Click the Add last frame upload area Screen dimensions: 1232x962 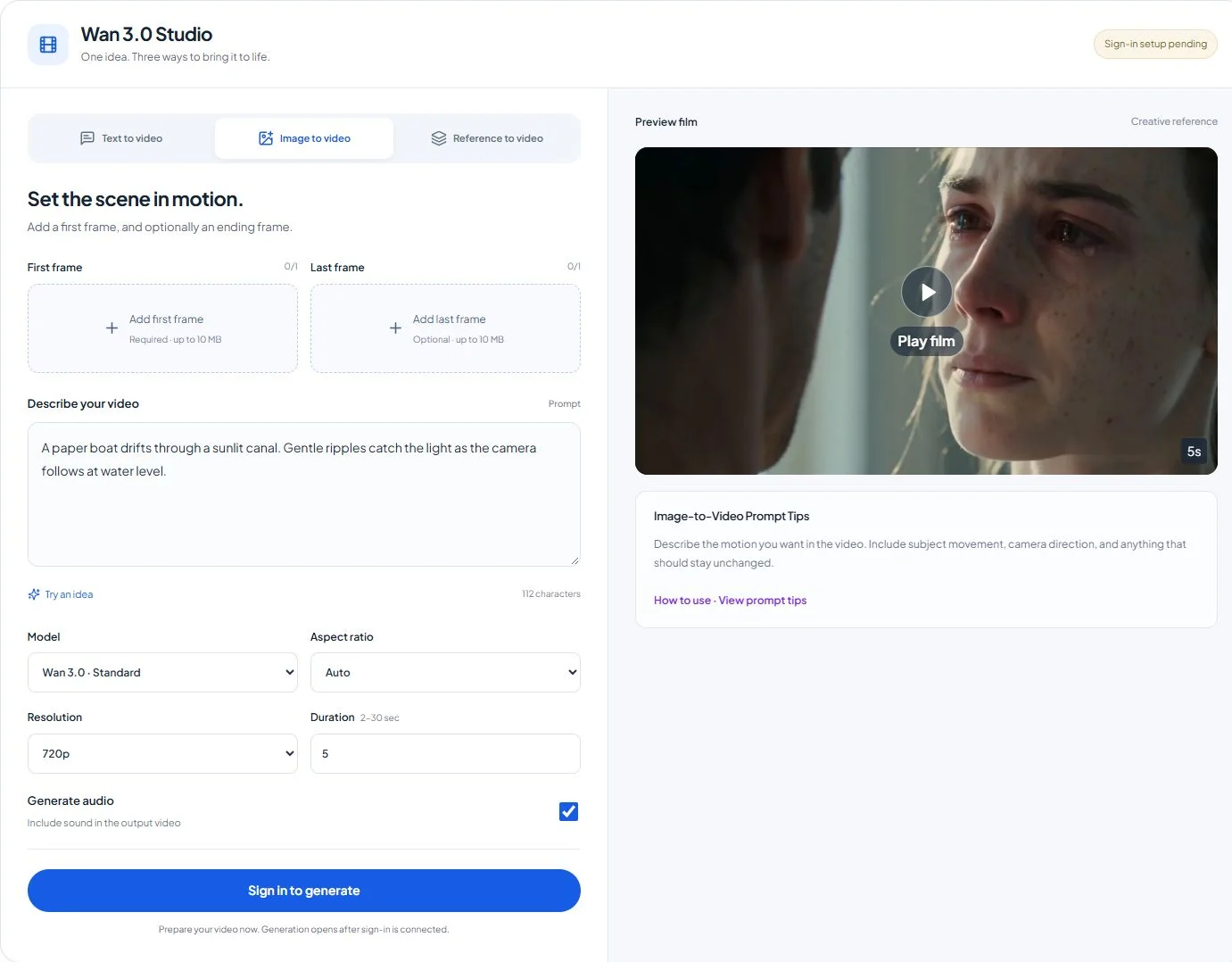point(445,328)
